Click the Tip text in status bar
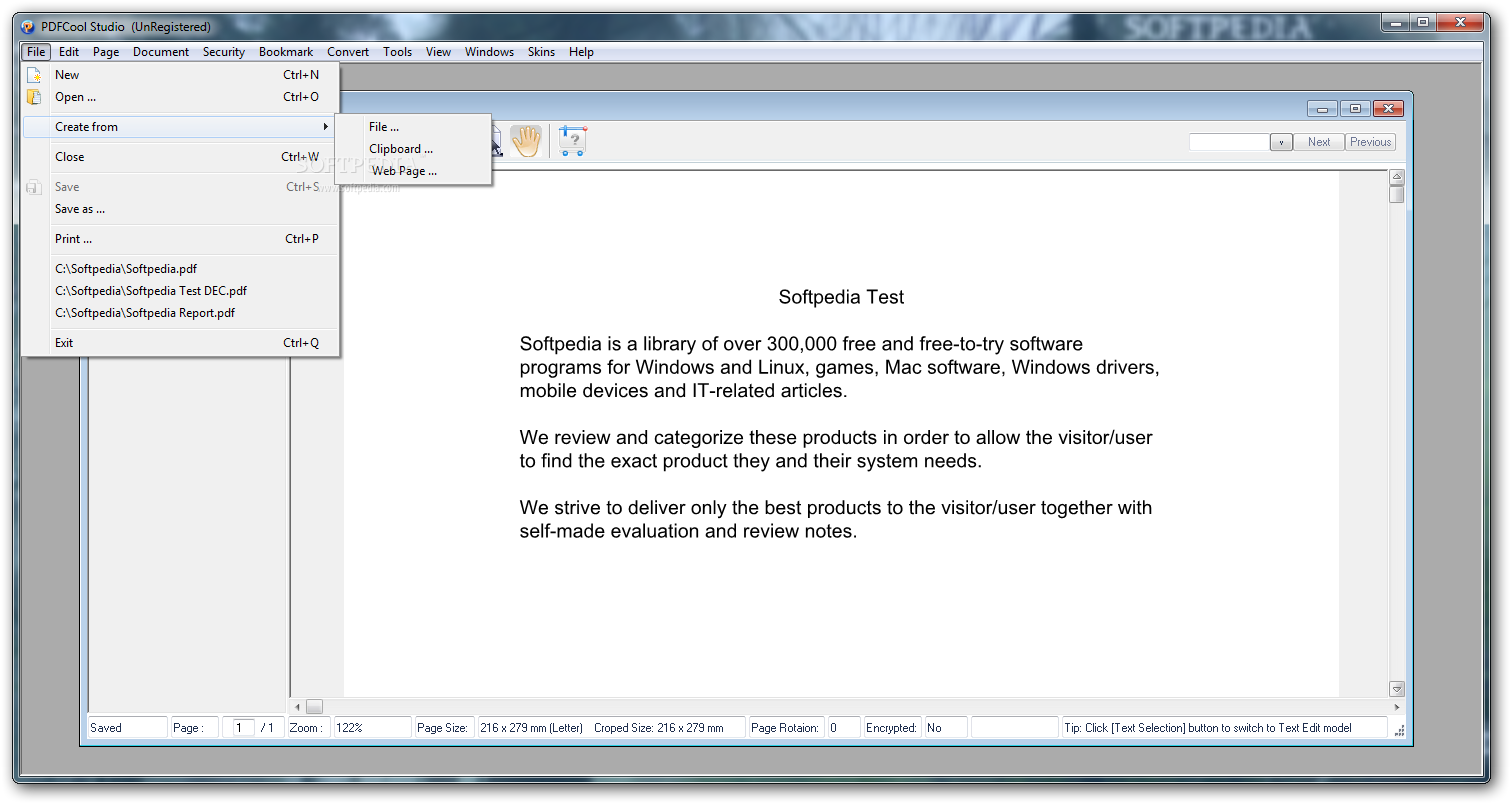The image size is (1511, 804). 1208,728
